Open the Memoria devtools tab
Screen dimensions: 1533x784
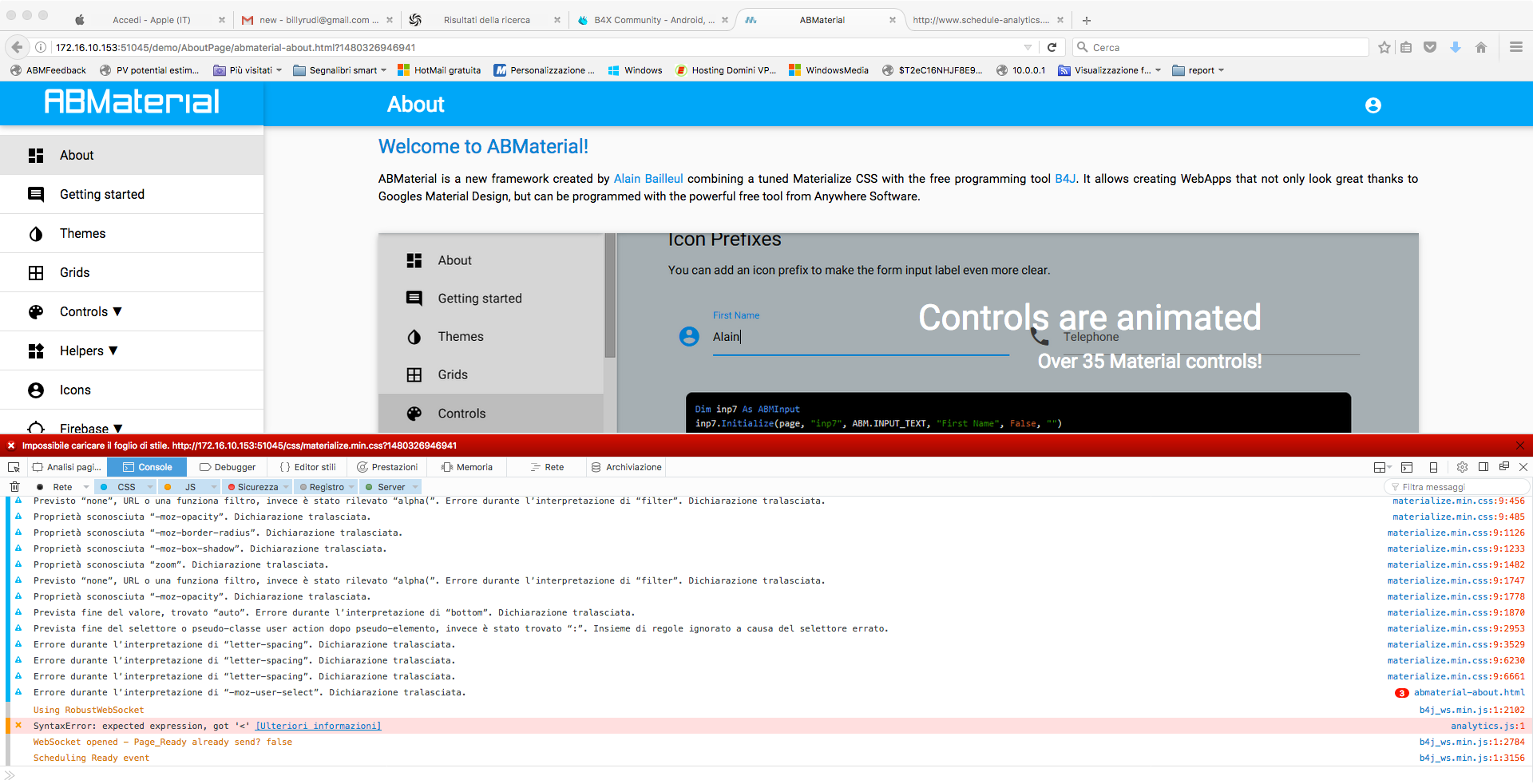467,467
